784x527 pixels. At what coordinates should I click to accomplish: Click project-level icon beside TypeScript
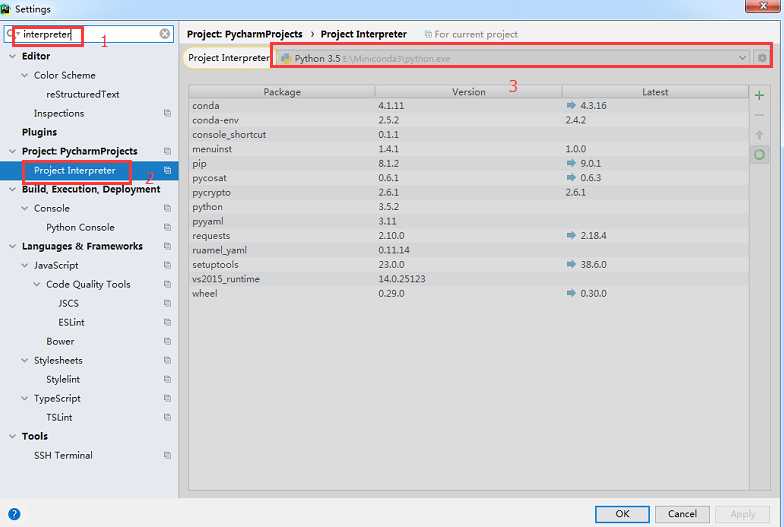(x=167, y=398)
